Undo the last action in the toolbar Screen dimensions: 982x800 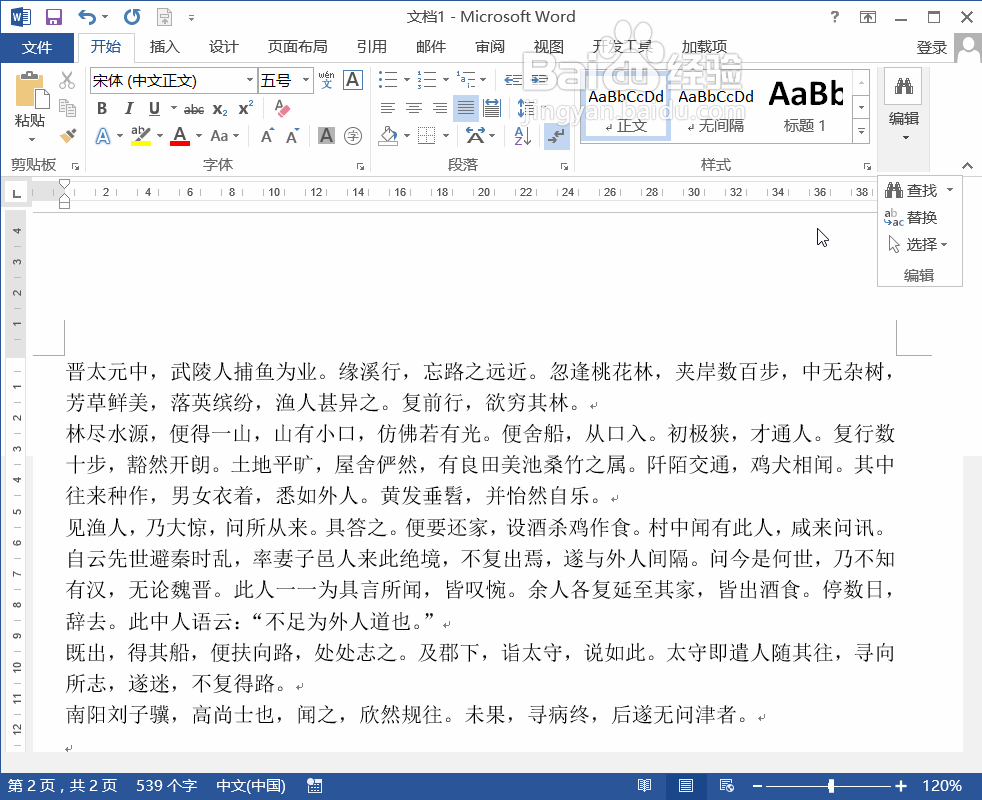click(87, 17)
